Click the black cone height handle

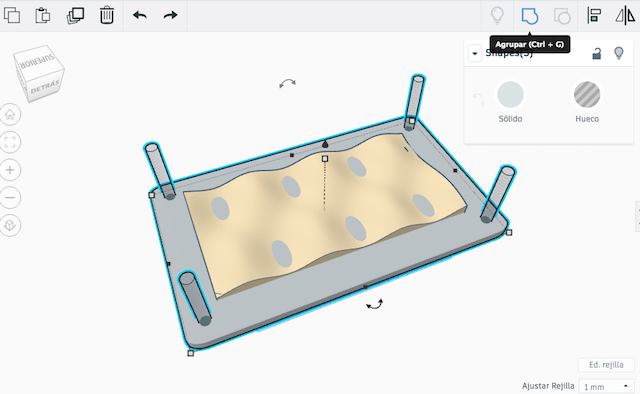pos(325,144)
